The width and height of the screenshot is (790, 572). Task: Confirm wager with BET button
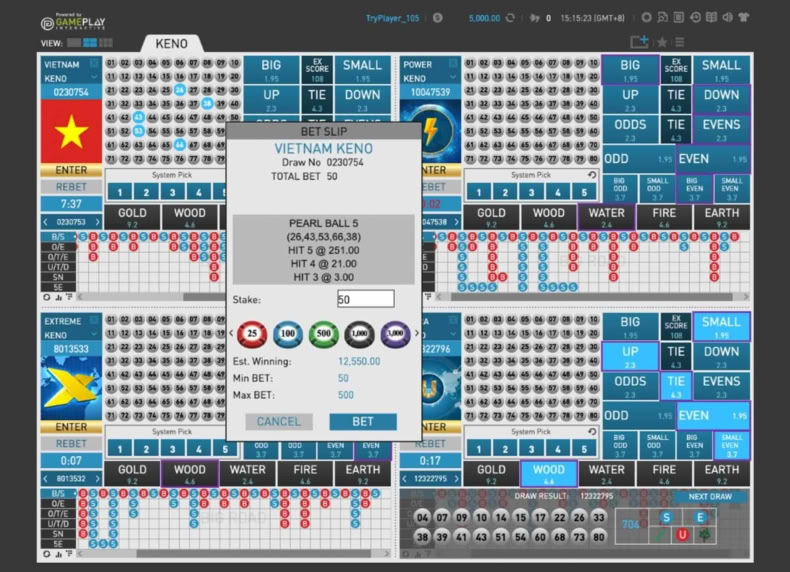pos(363,422)
